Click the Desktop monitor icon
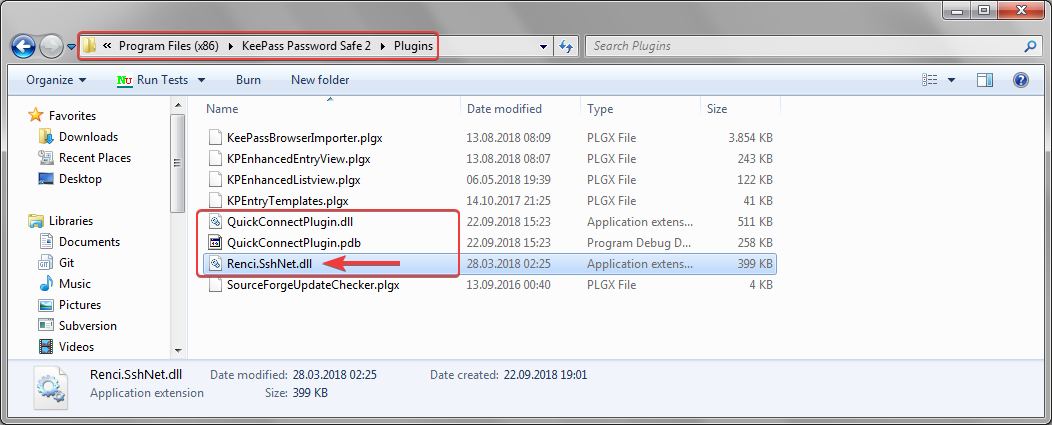The height and width of the screenshot is (425, 1052). pos(46,179)
